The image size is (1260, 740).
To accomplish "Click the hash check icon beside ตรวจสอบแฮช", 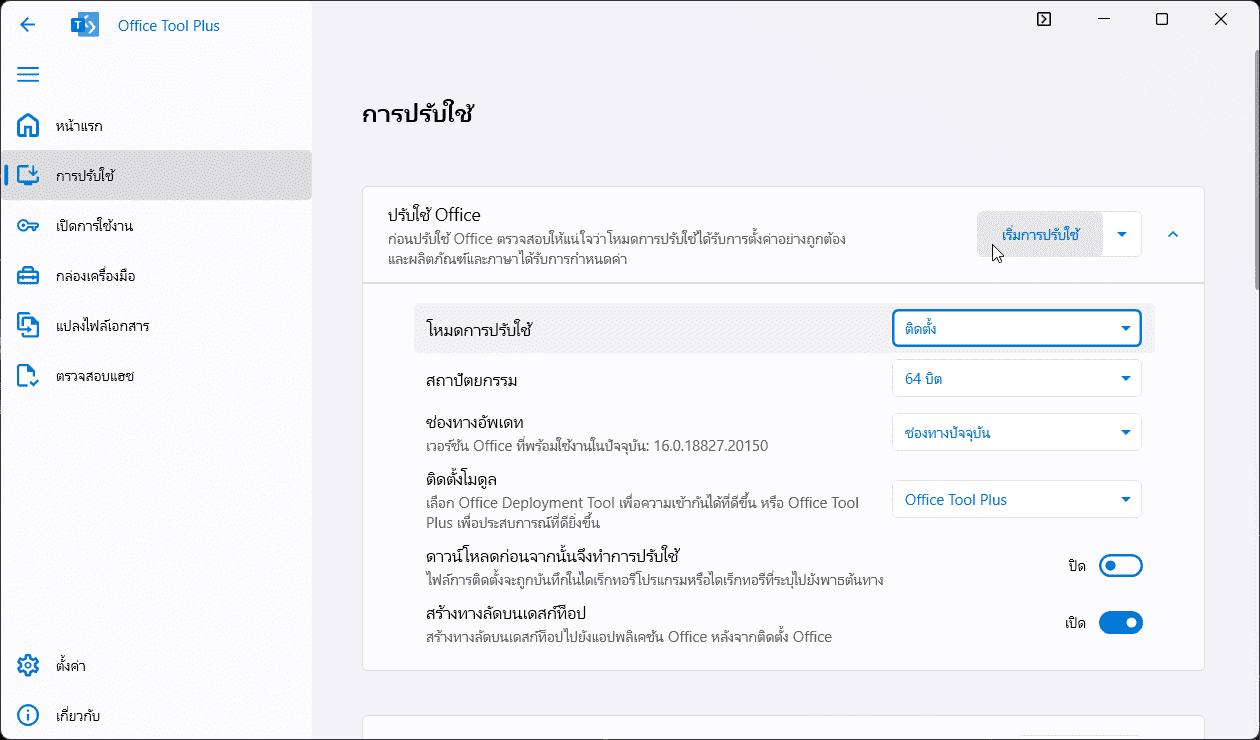I will pyautogui.click(x=28, y=376).
